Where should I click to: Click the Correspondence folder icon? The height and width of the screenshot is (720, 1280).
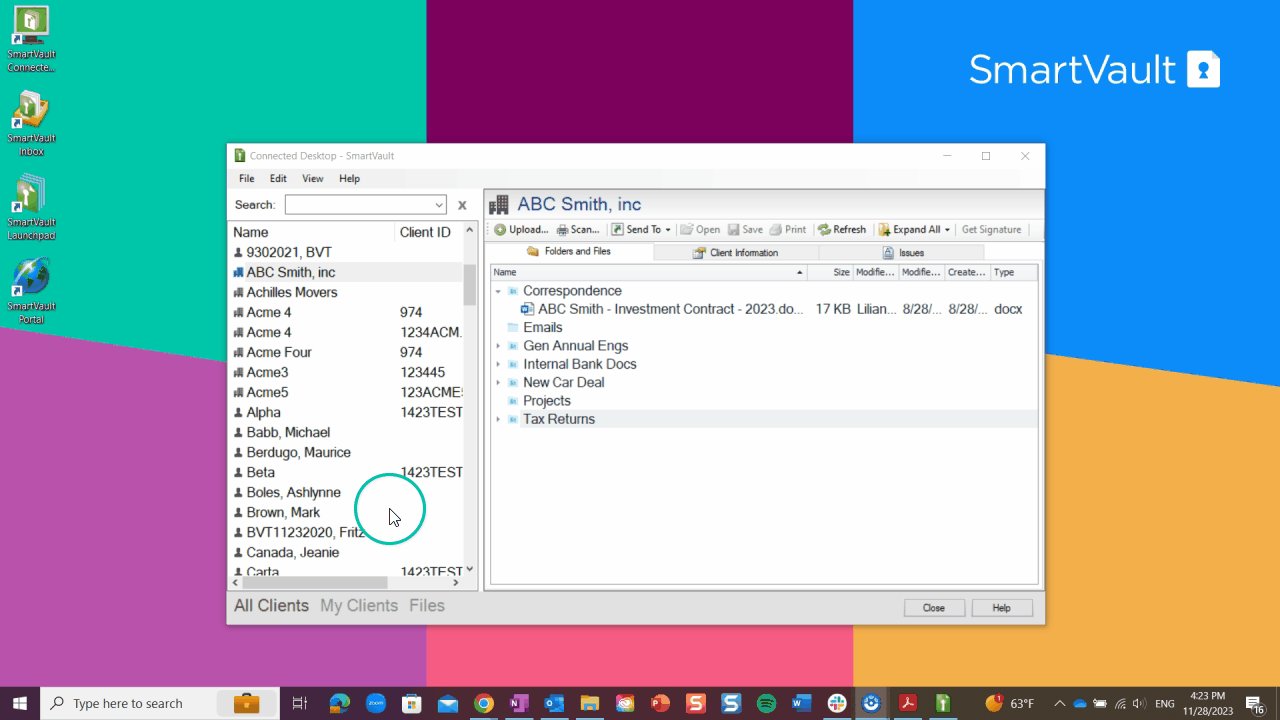click(513, 291)
